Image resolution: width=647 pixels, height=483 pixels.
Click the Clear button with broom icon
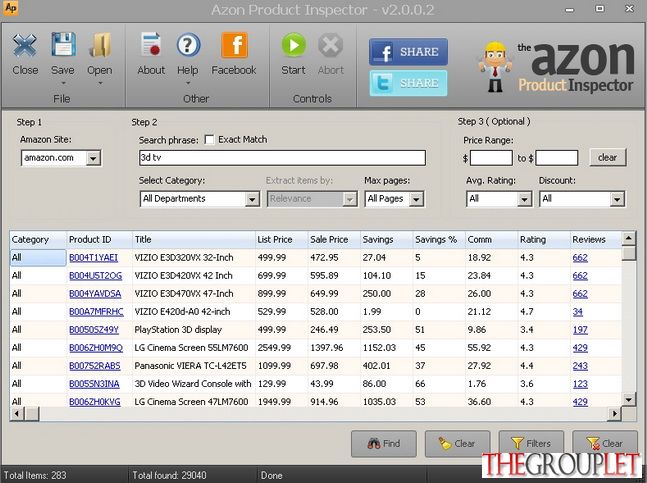tap(458, 444)
